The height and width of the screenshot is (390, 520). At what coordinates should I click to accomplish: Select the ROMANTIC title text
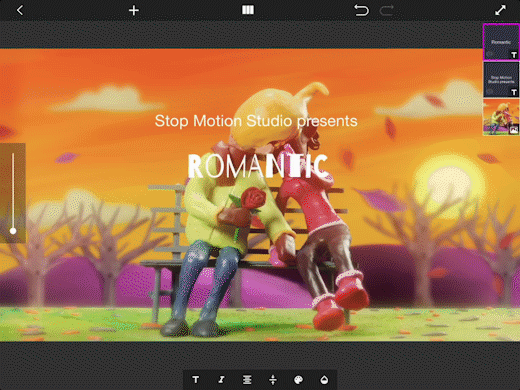click(258, 166)
